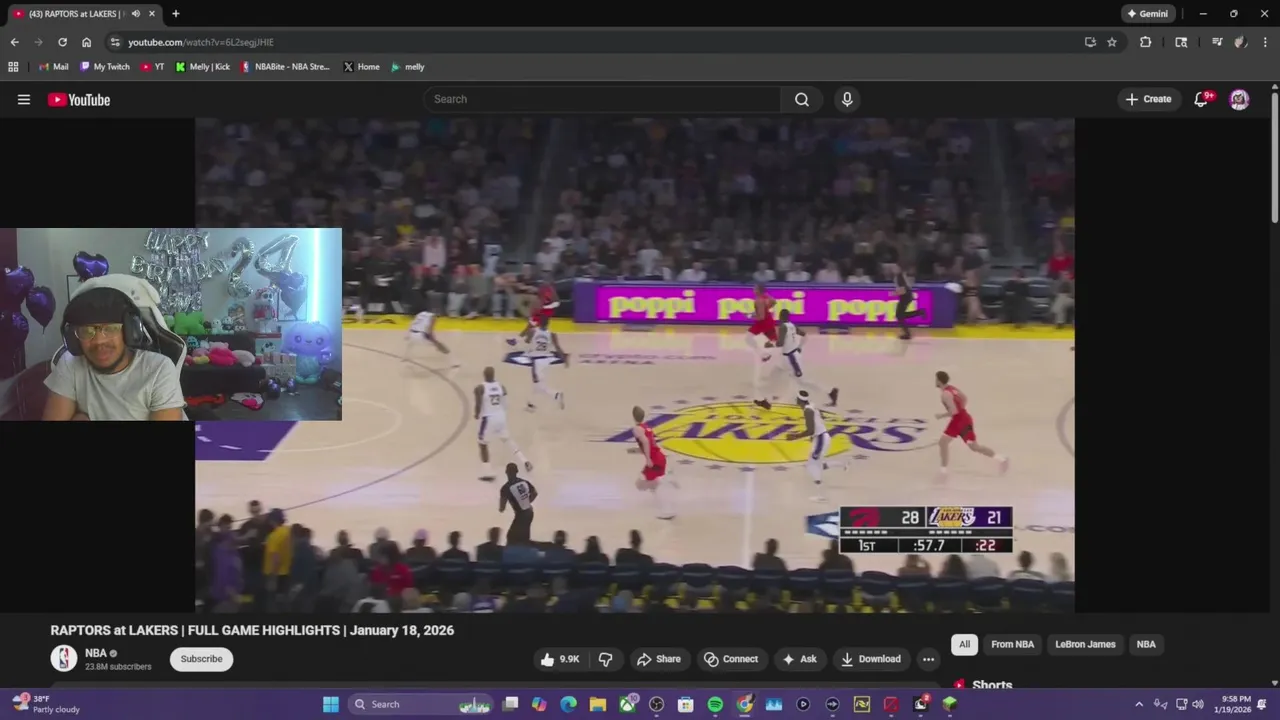
Task: Open the YouTube account avatar menu
Action: pyautogui.click(x=1239, y=99)
